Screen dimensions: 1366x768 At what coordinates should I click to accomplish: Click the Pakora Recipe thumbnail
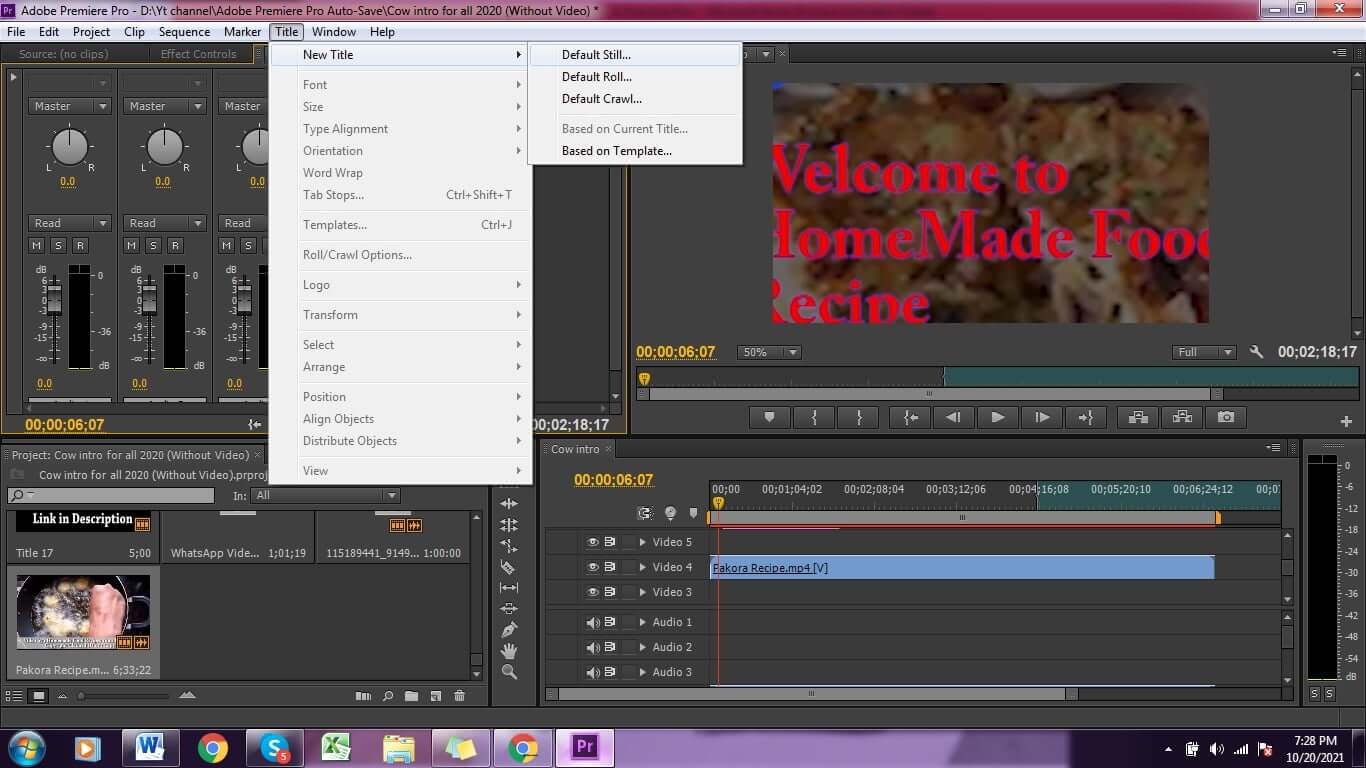(83, 612)
